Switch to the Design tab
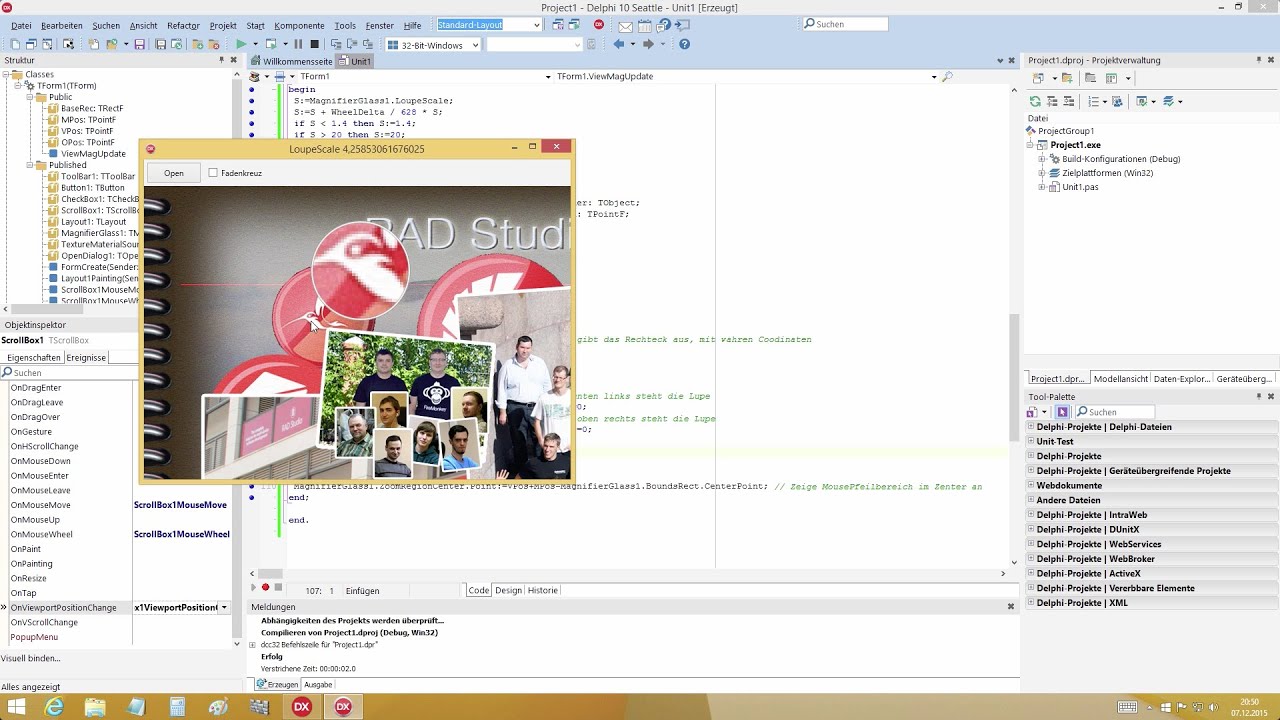The width and height of the screenshot is (1280, 720). 508,590
